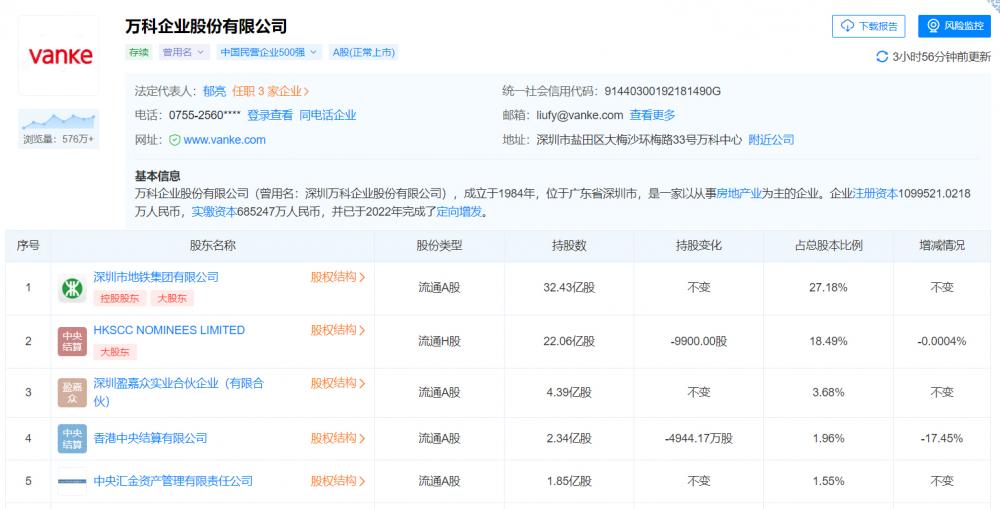
Task: Select the -17.45% change cell
Action: click(x=941, y=438)
